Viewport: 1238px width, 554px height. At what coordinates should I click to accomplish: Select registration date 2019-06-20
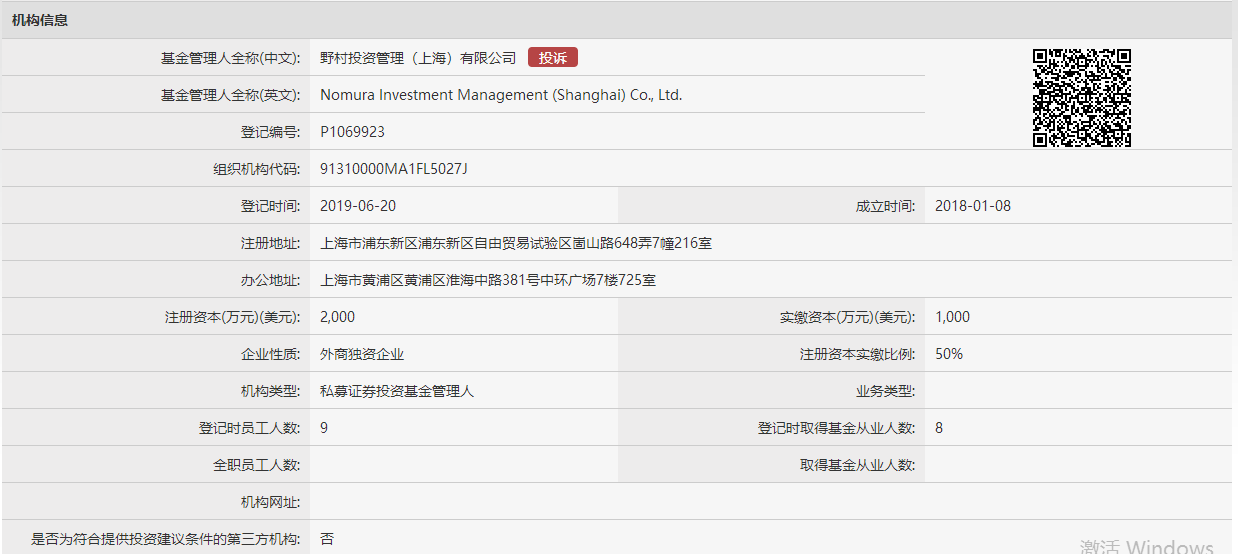358,206
